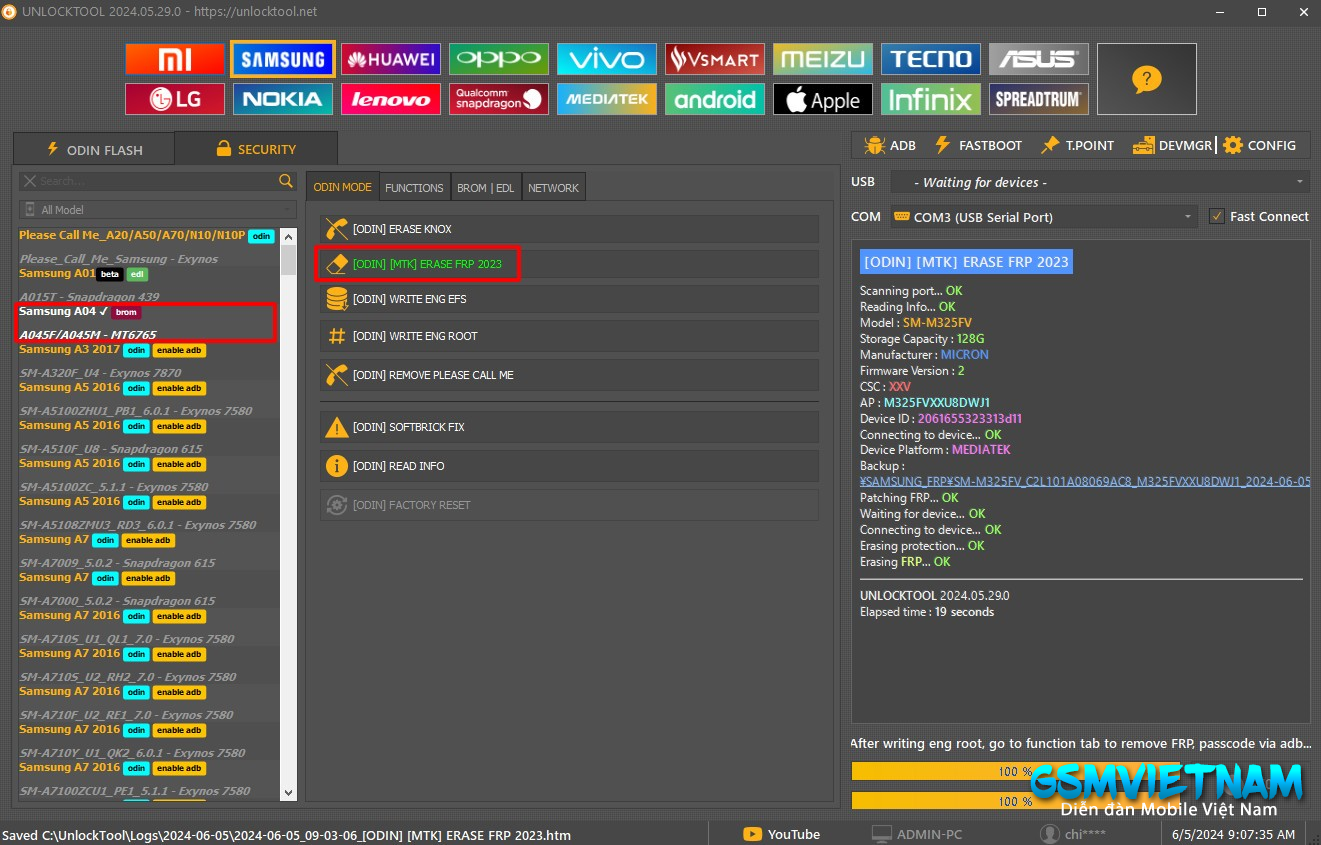
Task: Click the model search input field
Action: click(x=148, y=181)
